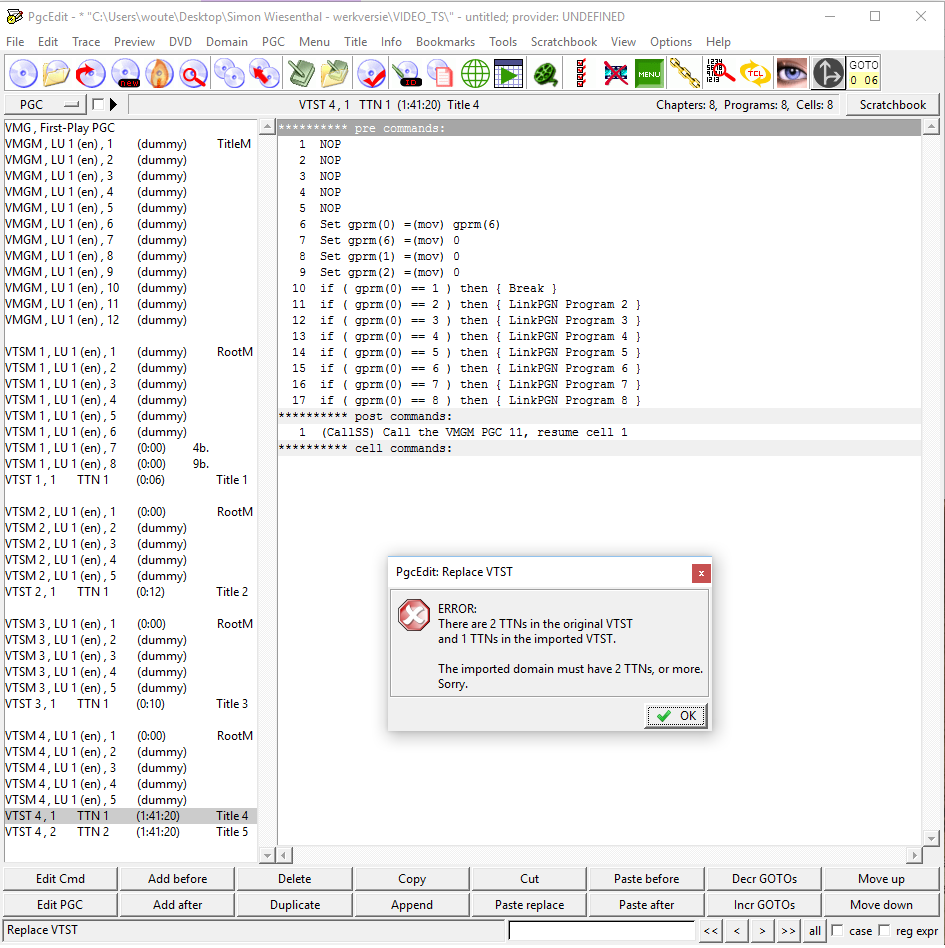The width and height of the screenshot is (945, 948).
Task: Click the Scratchbook button at top right
Action: pyautogui.click(x=892, y=105)
